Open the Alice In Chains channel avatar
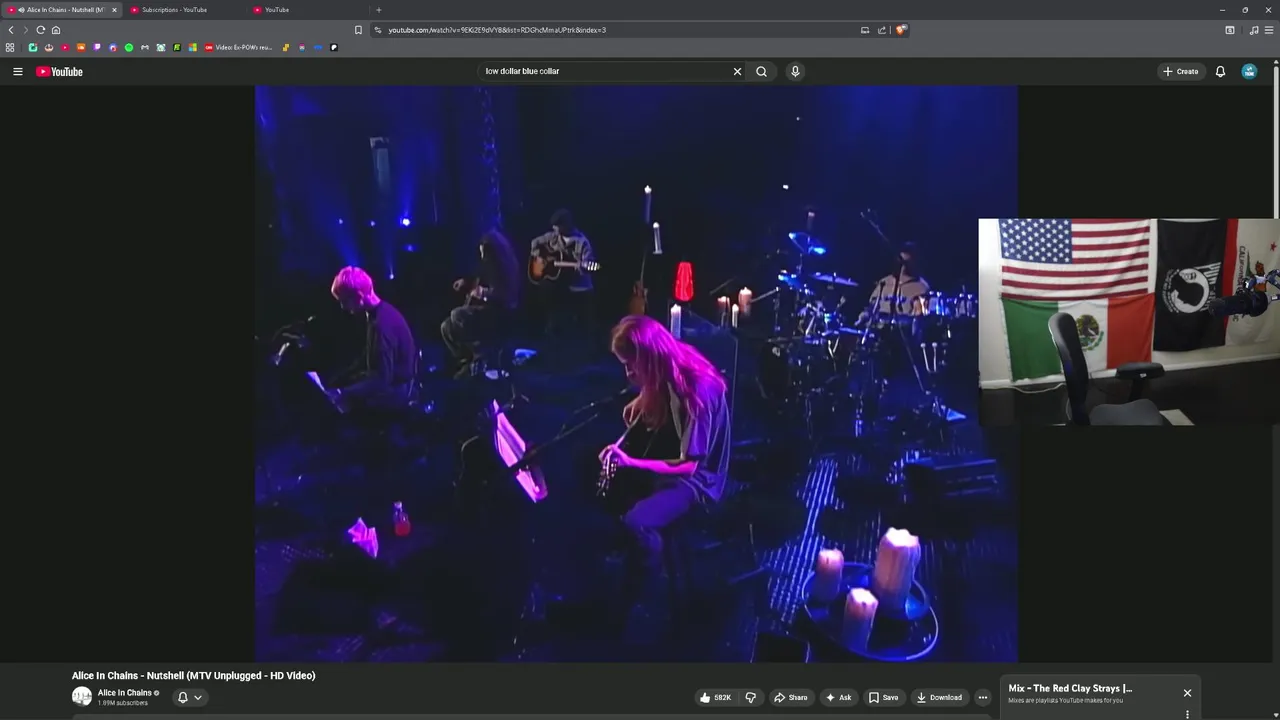The width and height of the screenshot is (1280, 720). point(82,696)
